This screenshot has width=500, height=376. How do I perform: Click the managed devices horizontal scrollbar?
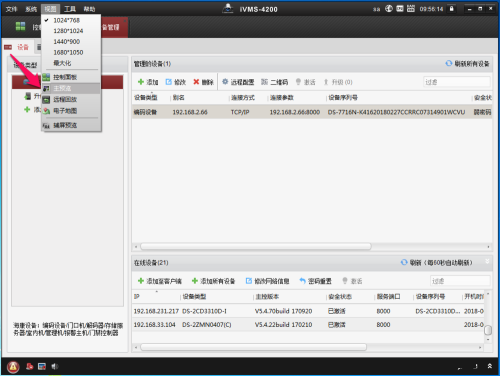256,247
